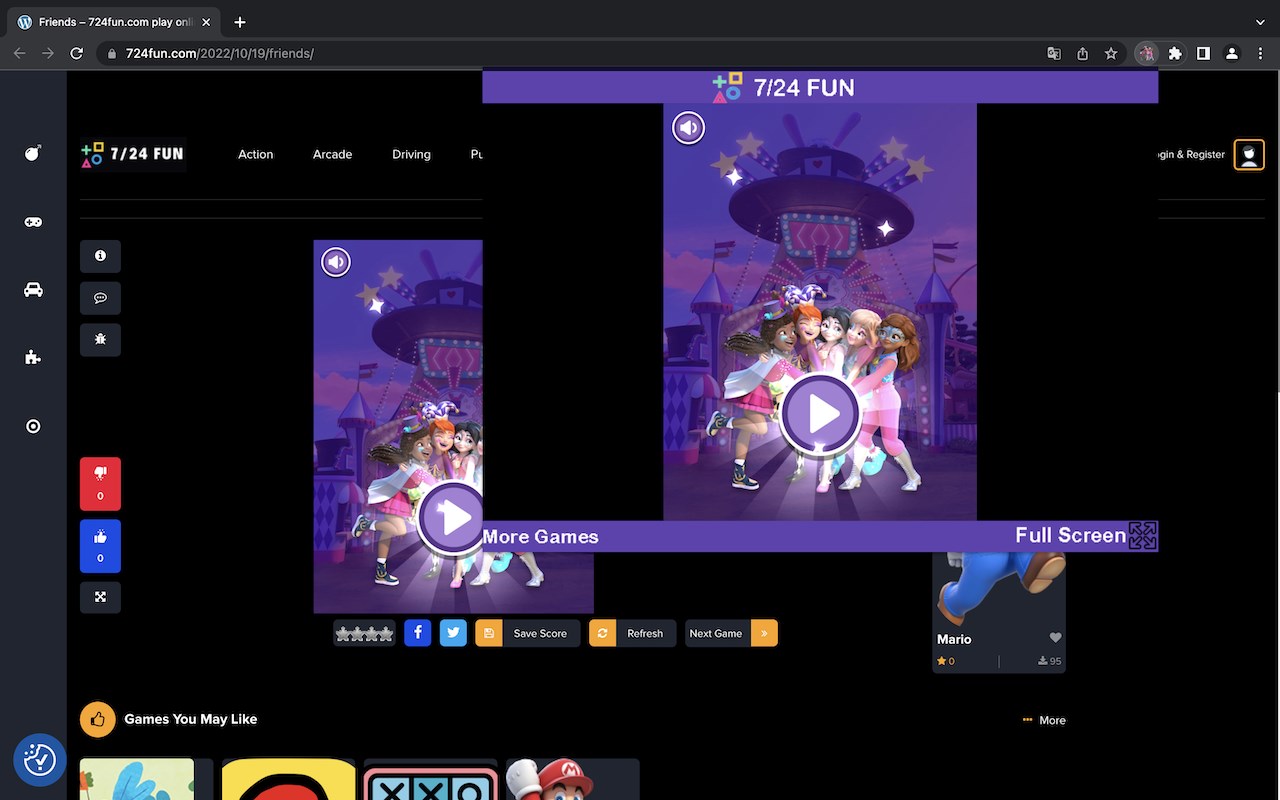The height and width of the screenshot is (800, 1280).
Task: Share the game on Facebook
Action: coord(417,633)
